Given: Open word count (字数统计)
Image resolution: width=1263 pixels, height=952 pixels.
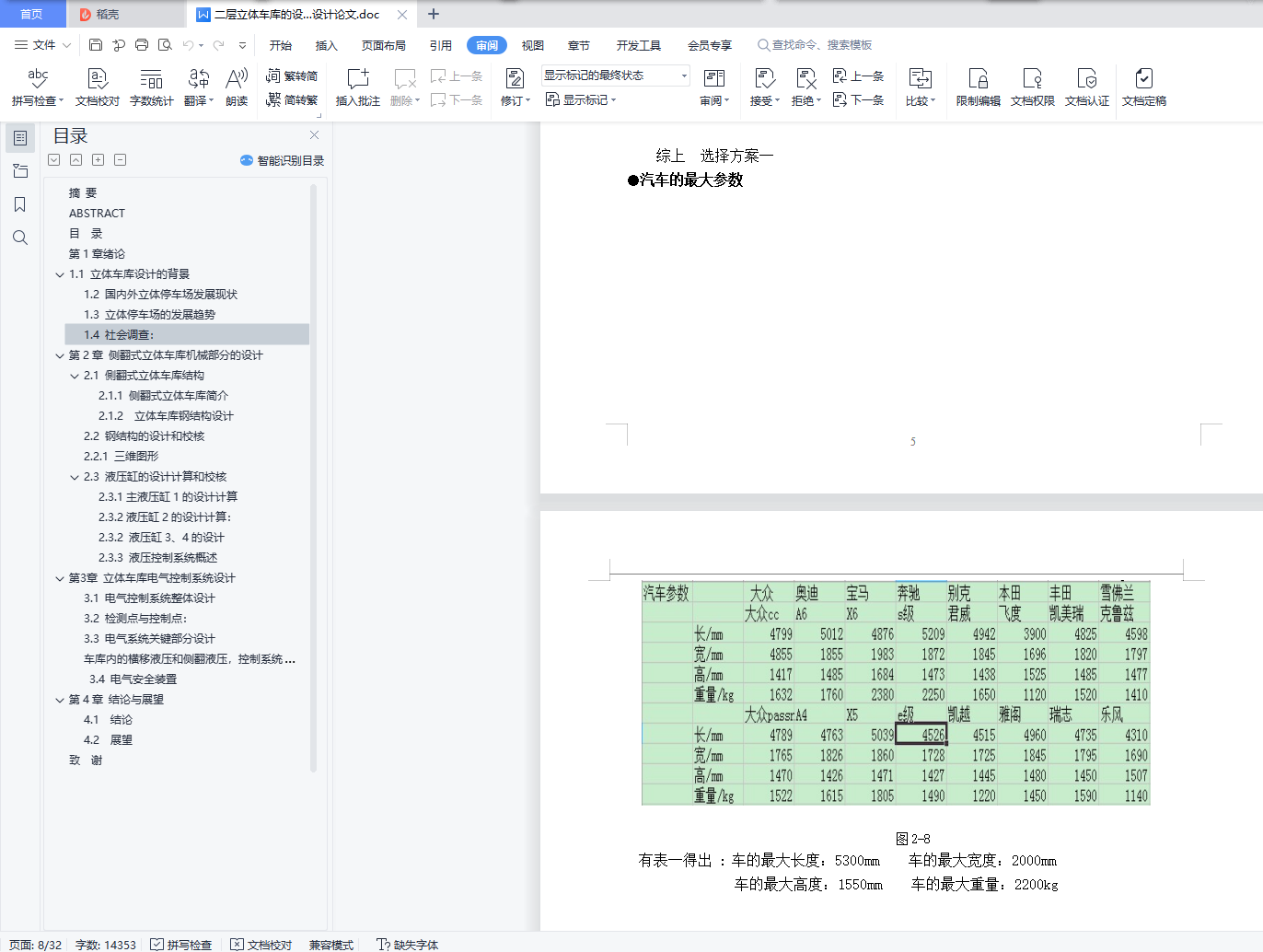Looking at the screenshot, I should point(151,87).
